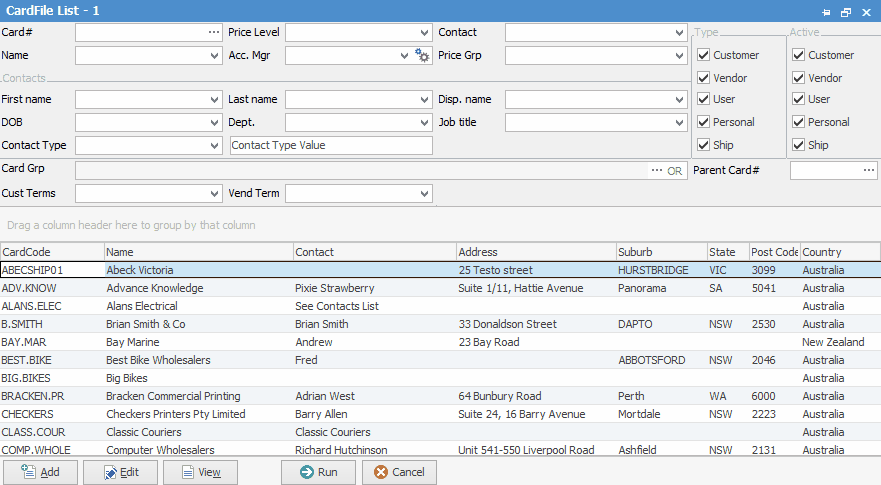Expand the Price Grp dropdown
Image resolution: width=881 pixels, height=485 pixels.
[679, 56]
